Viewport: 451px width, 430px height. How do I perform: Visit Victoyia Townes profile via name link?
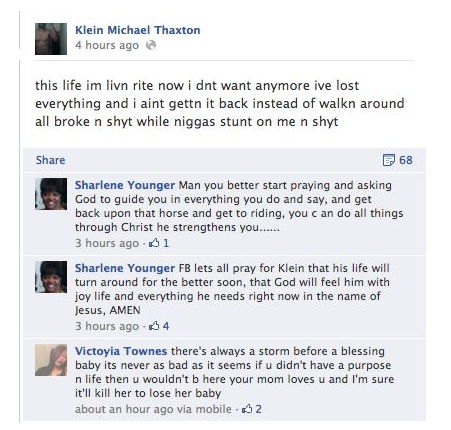click(121, 351)
